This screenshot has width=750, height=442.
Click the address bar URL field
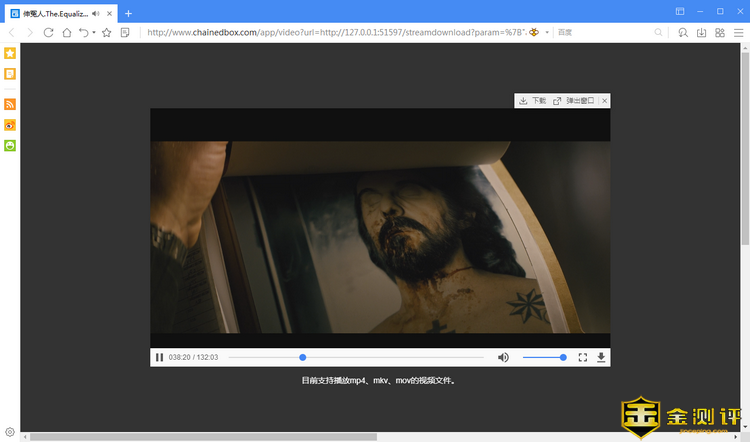[x=330, y=32]
